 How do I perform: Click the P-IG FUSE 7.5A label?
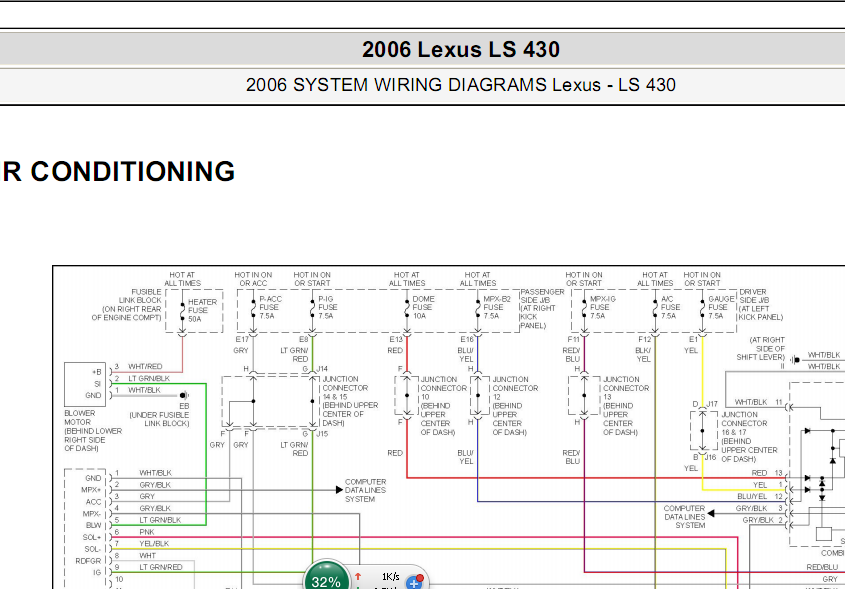[x=328, y=307]
